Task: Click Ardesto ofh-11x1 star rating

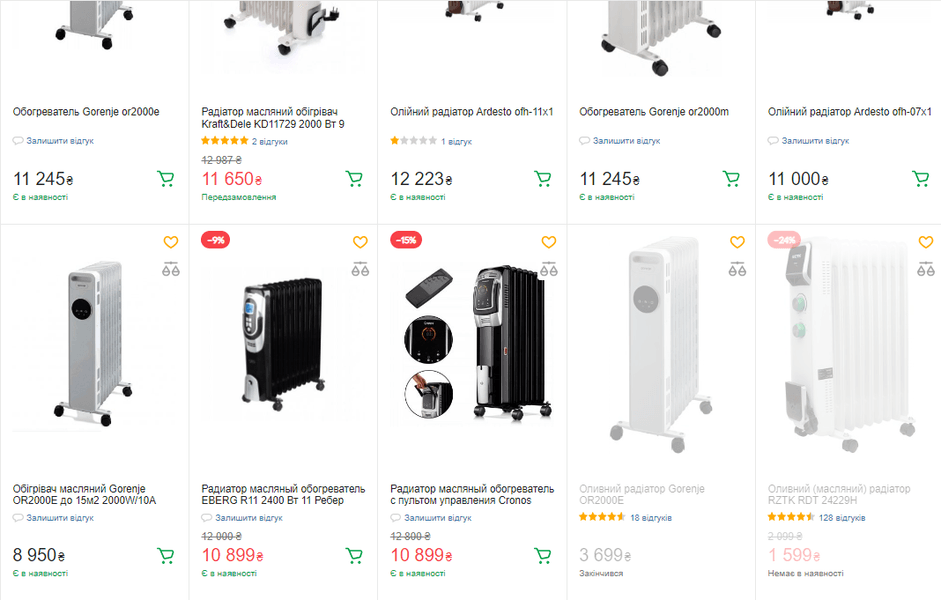Action: click(x=413, y=142)
